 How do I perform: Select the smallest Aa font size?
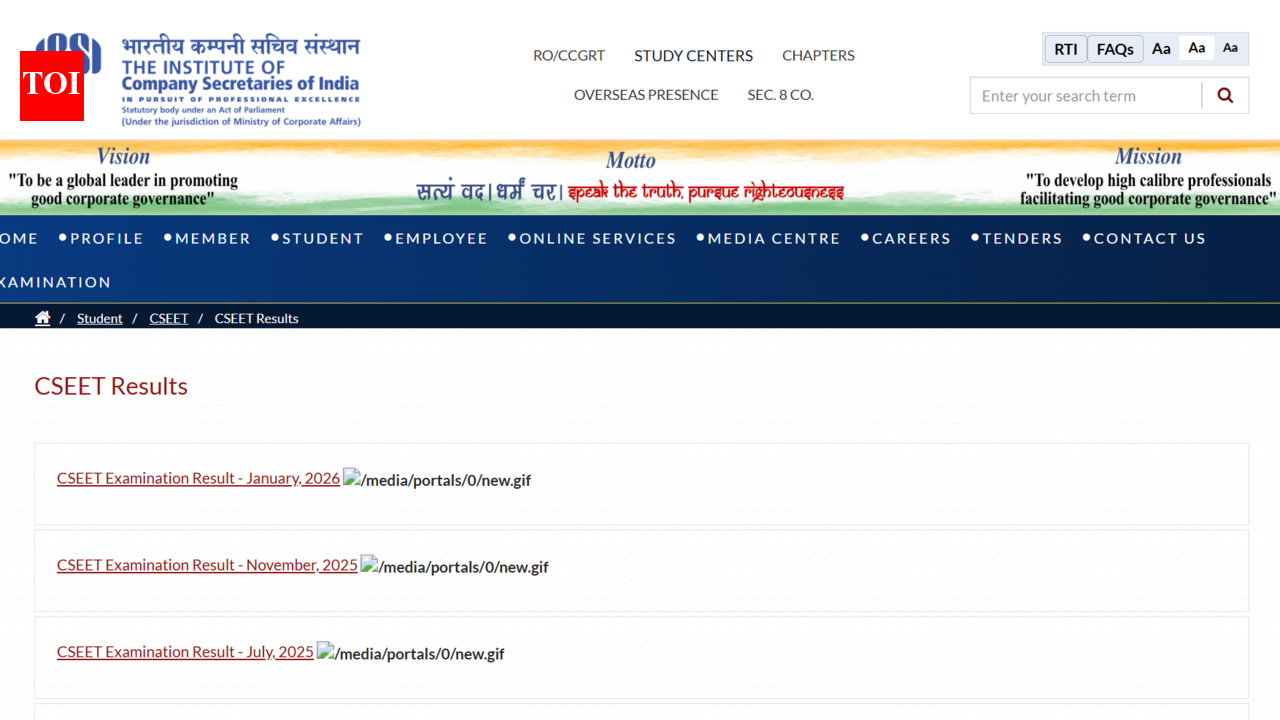coord(1230,48)
